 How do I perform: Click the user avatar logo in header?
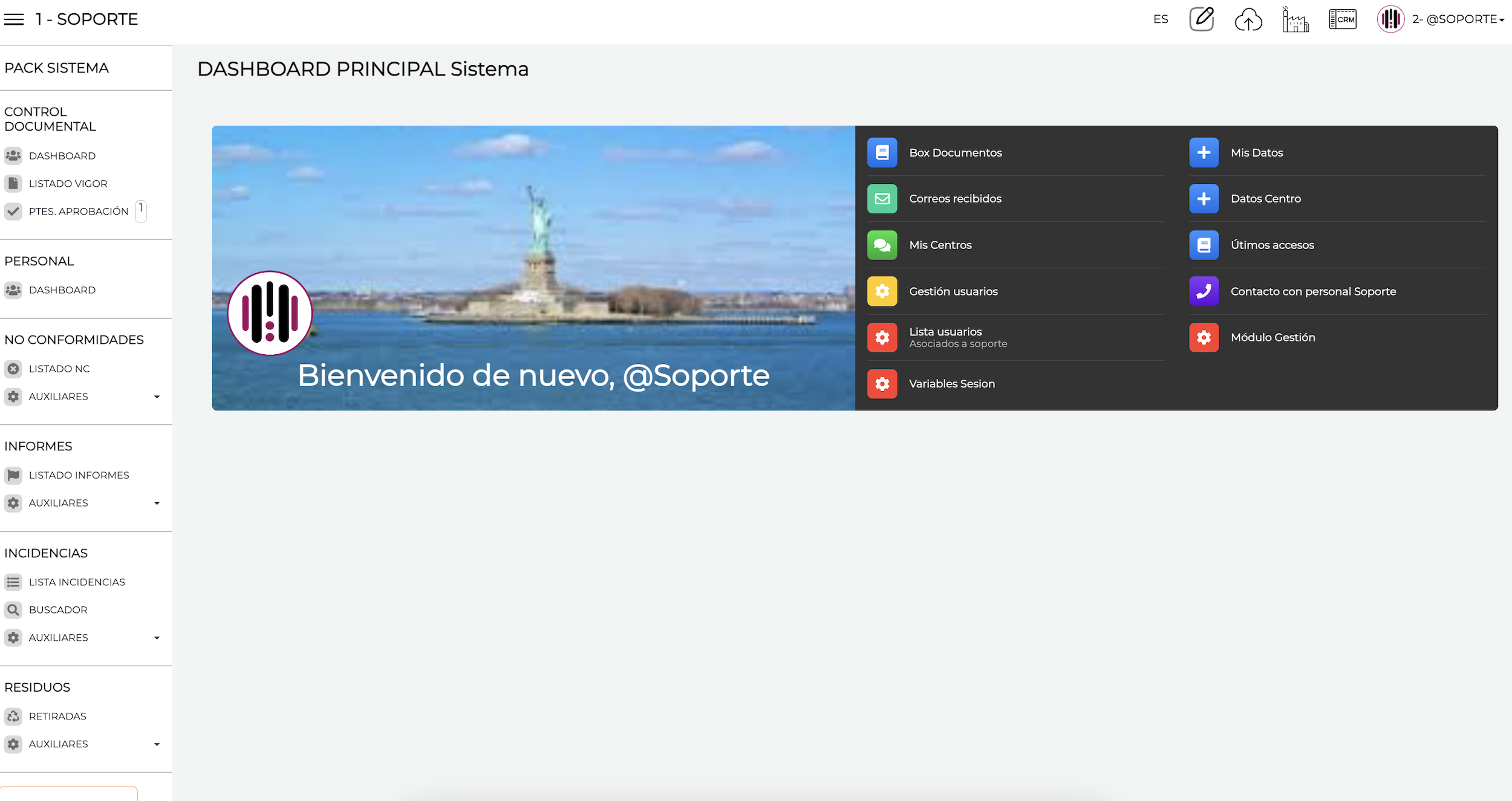(1390, 19)
